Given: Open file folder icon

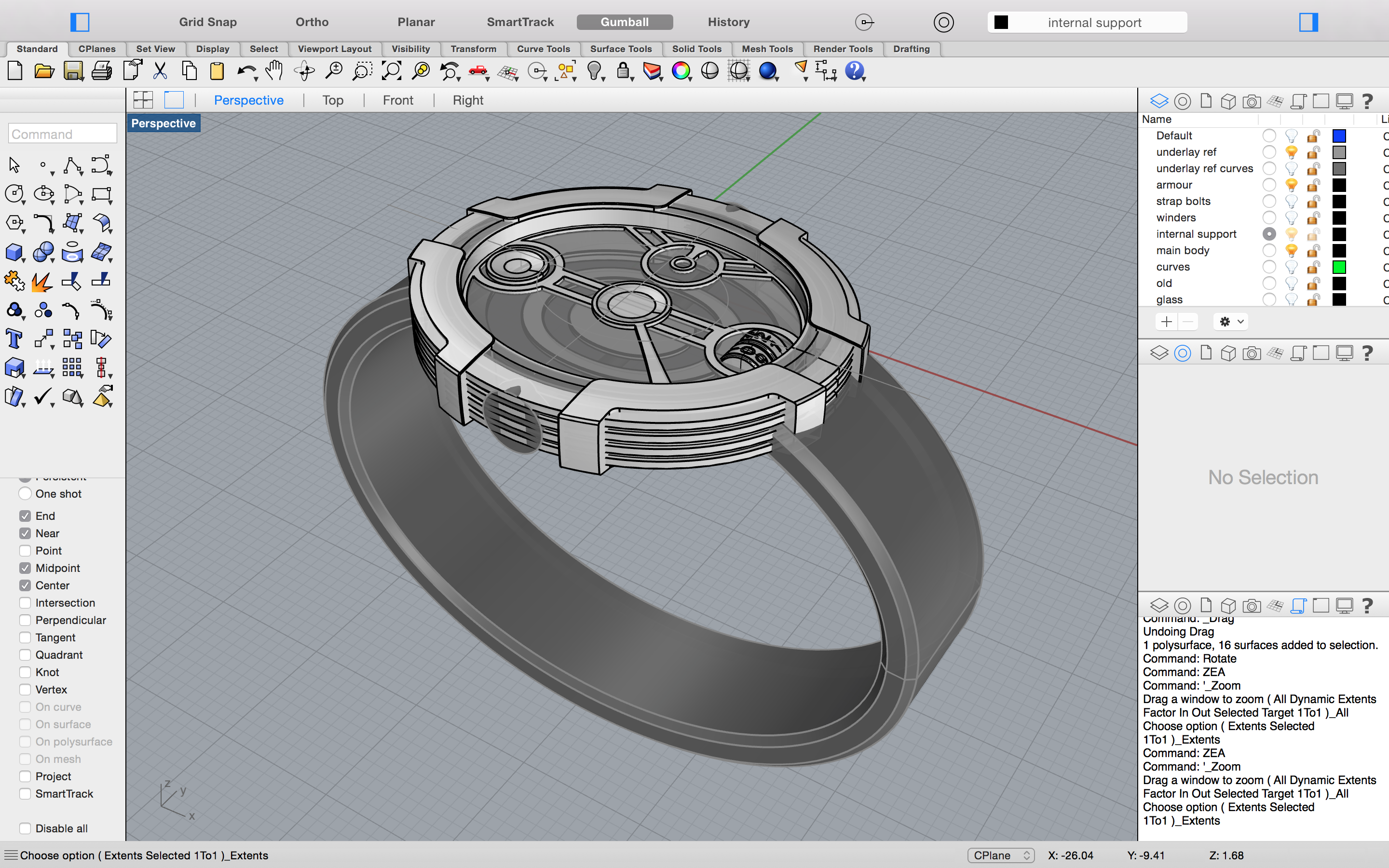Looking at the screenshot, I should coord(43,71).
